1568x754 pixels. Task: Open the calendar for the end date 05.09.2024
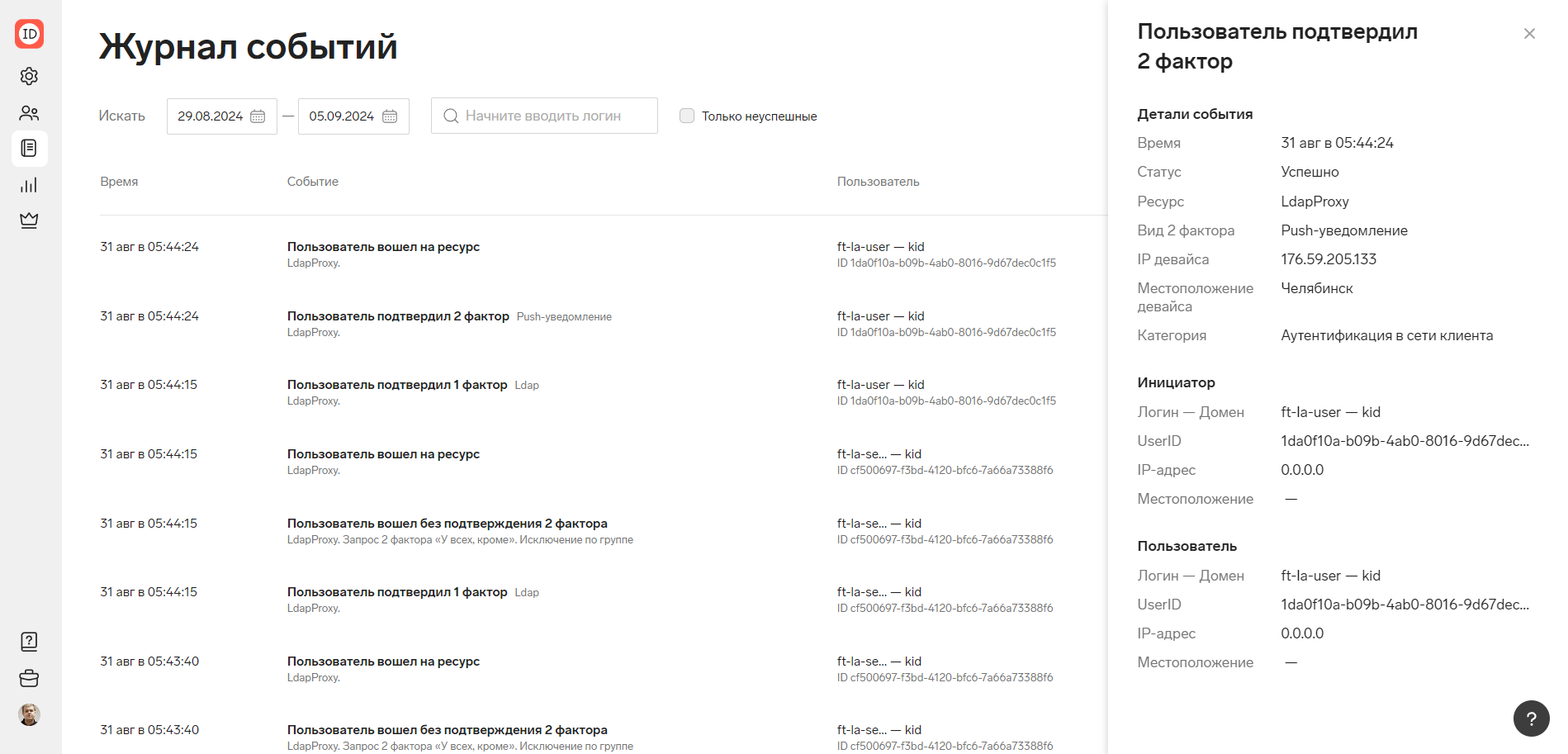[x=390, y=116]
